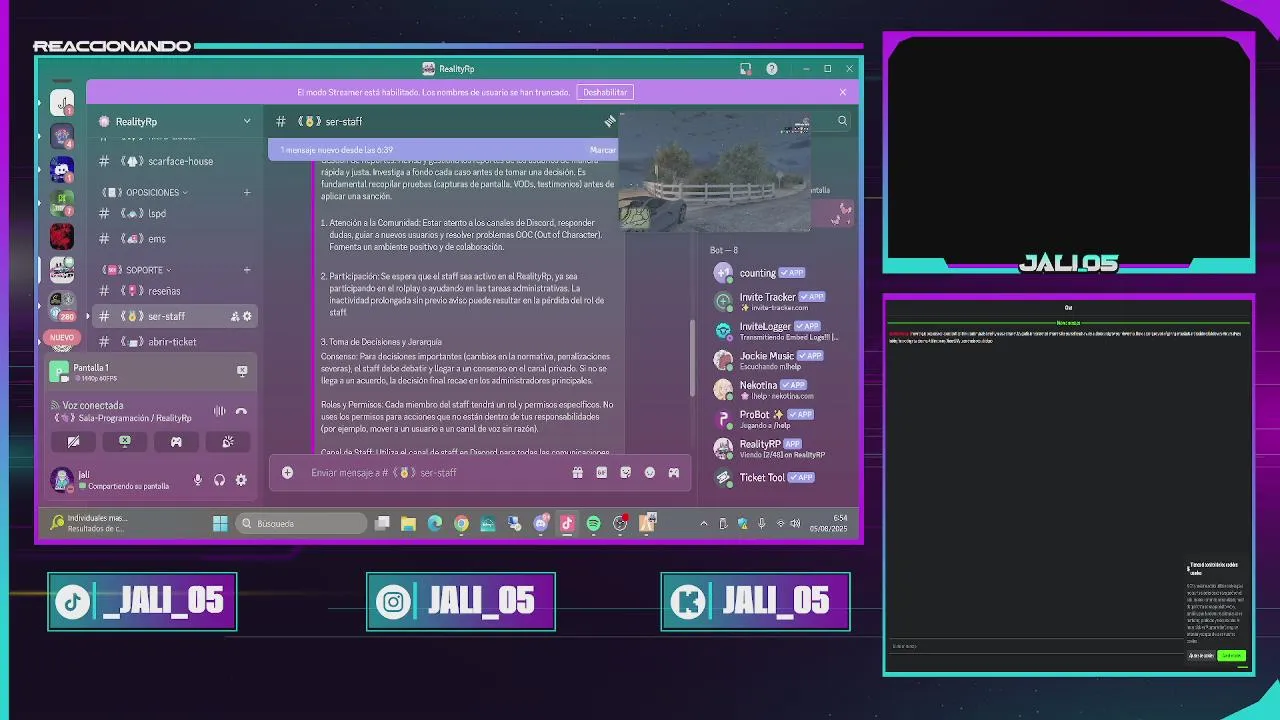Image resolution: width=1280 pixels, height=720 pixels.
Task: Show hidden tray icons chevron in taskbar
Action: [x=703, y=523]
